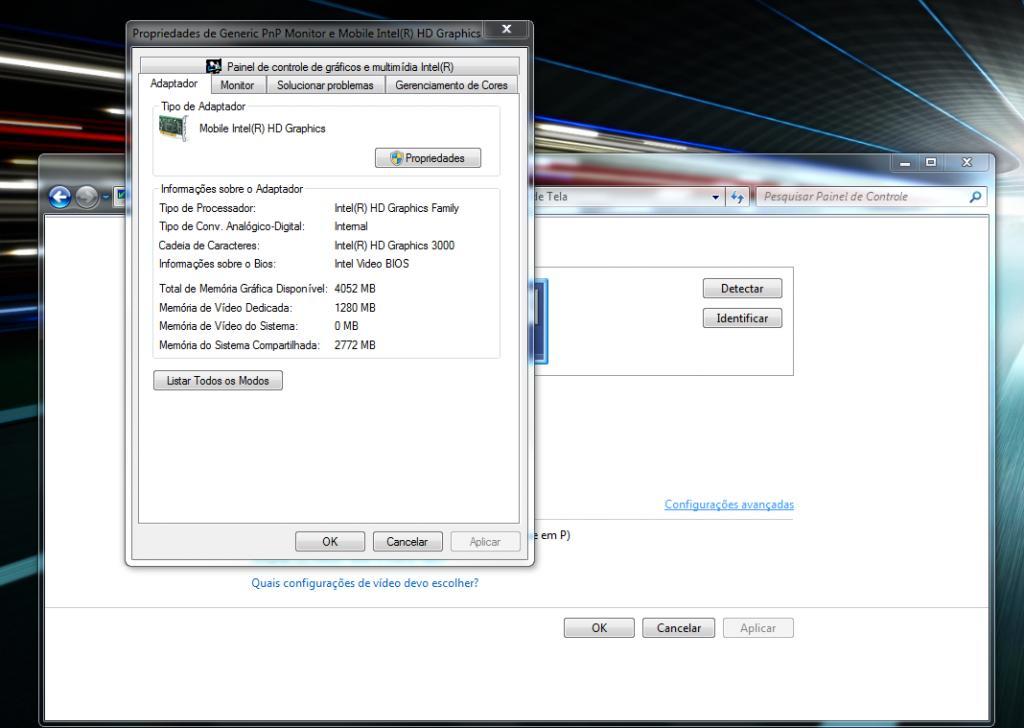Close the Propriedades de Generic PnP Monitor dialog

506,29
